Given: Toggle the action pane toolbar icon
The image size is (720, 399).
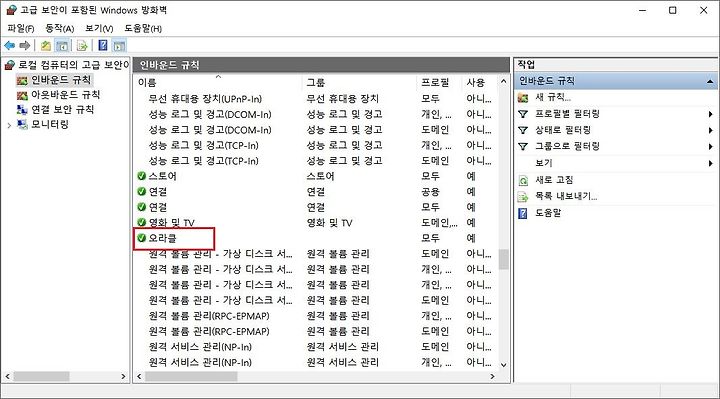Looking at the screenshot, I should (x=119, y=45).
